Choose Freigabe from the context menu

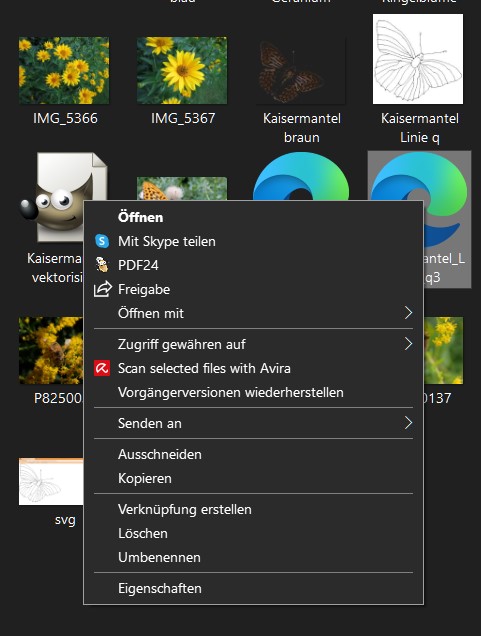point(253,289)
